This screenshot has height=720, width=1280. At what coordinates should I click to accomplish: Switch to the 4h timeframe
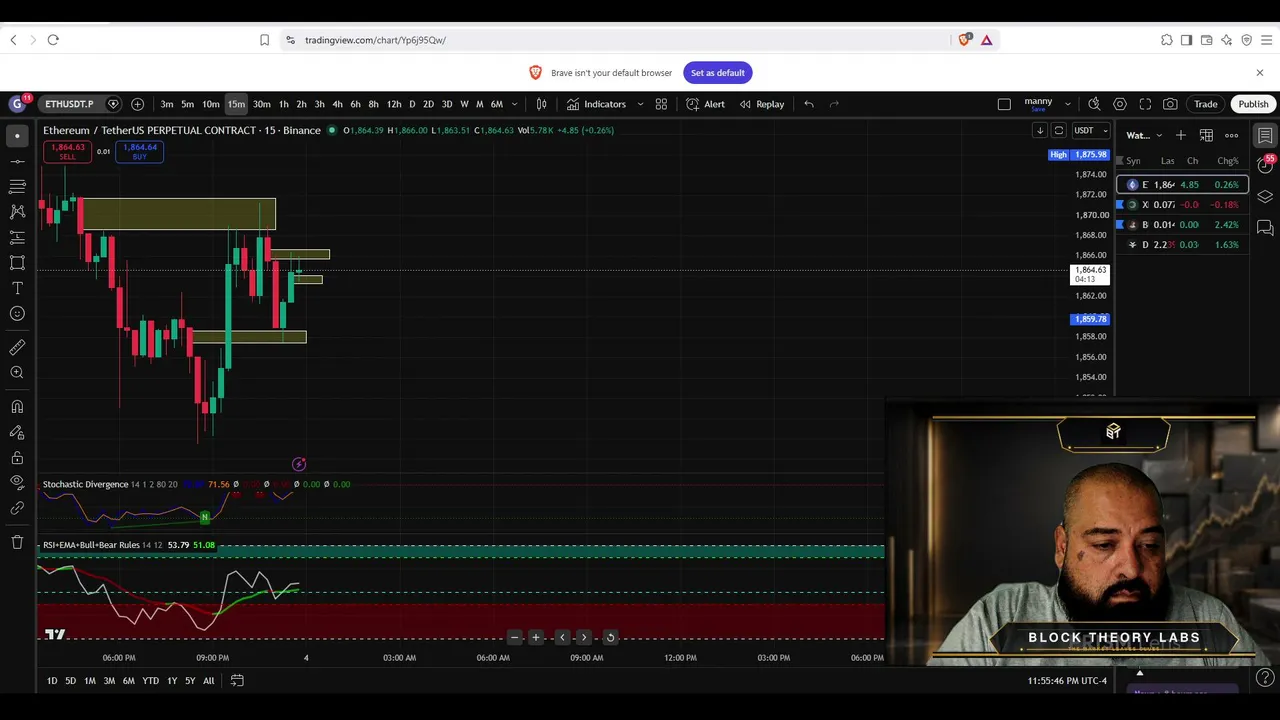coord(337,104)
